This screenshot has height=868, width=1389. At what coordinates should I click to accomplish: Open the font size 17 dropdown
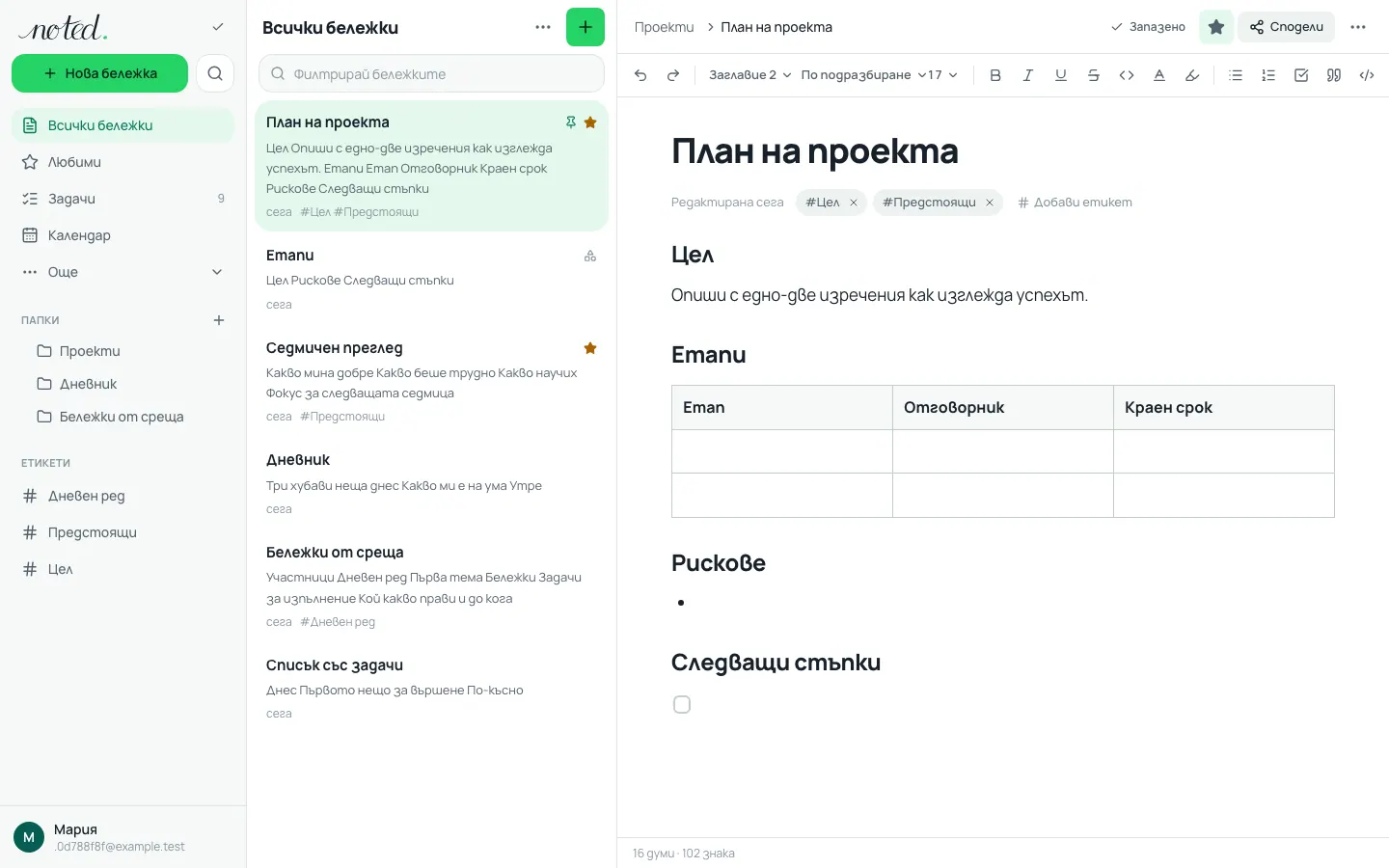click(x=942, y=75)
